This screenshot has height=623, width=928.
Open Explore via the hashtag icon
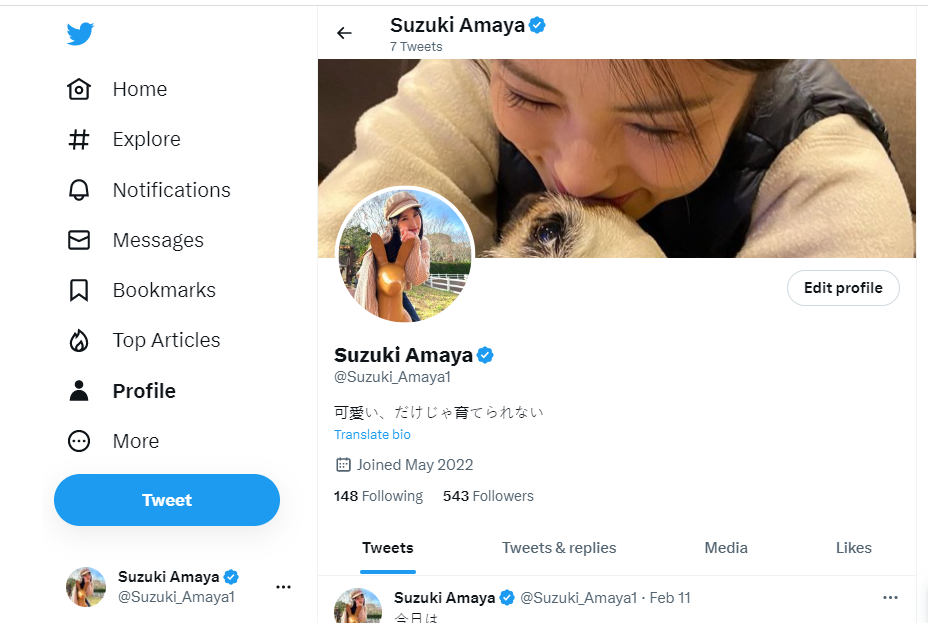coord(79,139)
